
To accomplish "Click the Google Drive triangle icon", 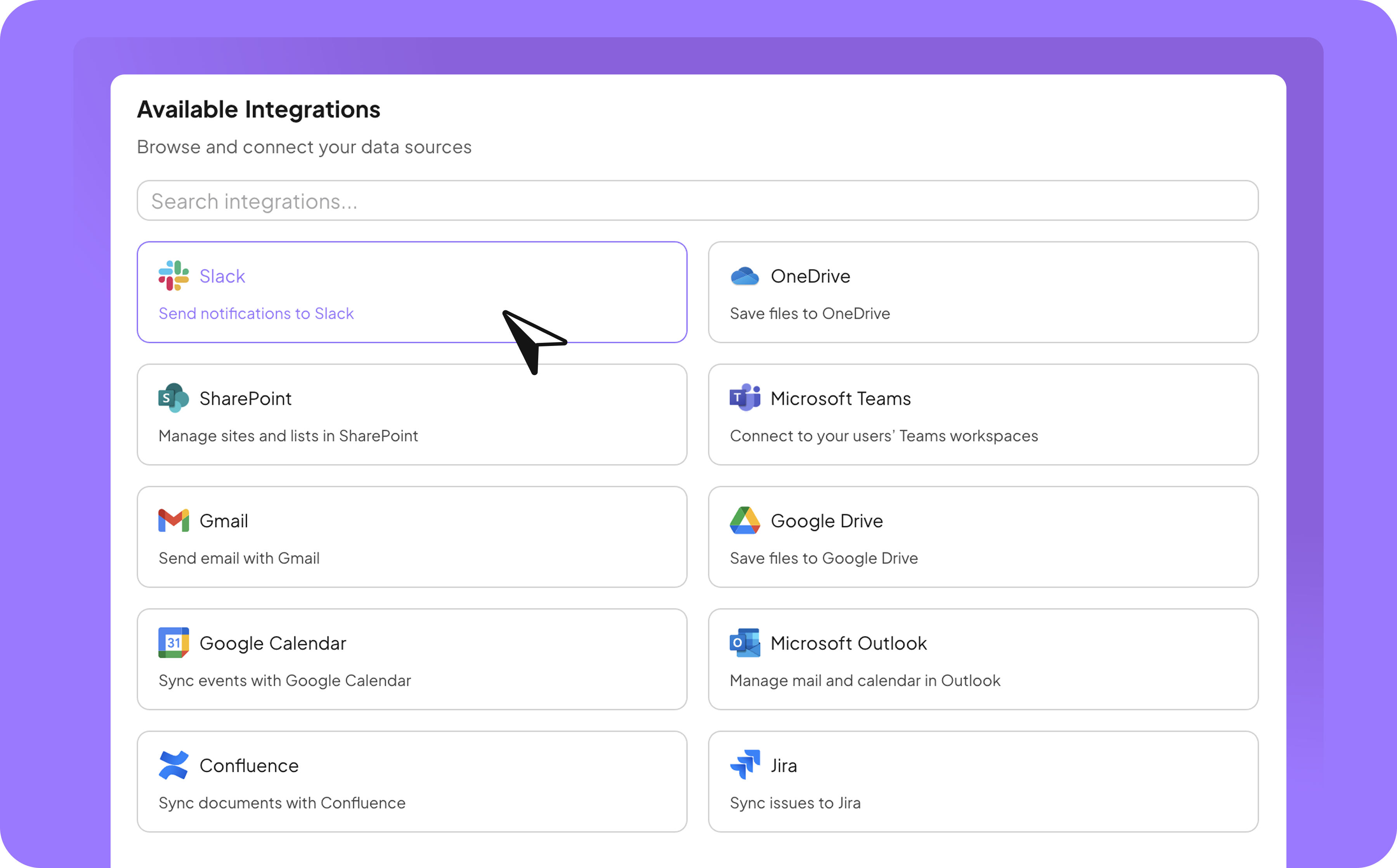I will 744,521.
